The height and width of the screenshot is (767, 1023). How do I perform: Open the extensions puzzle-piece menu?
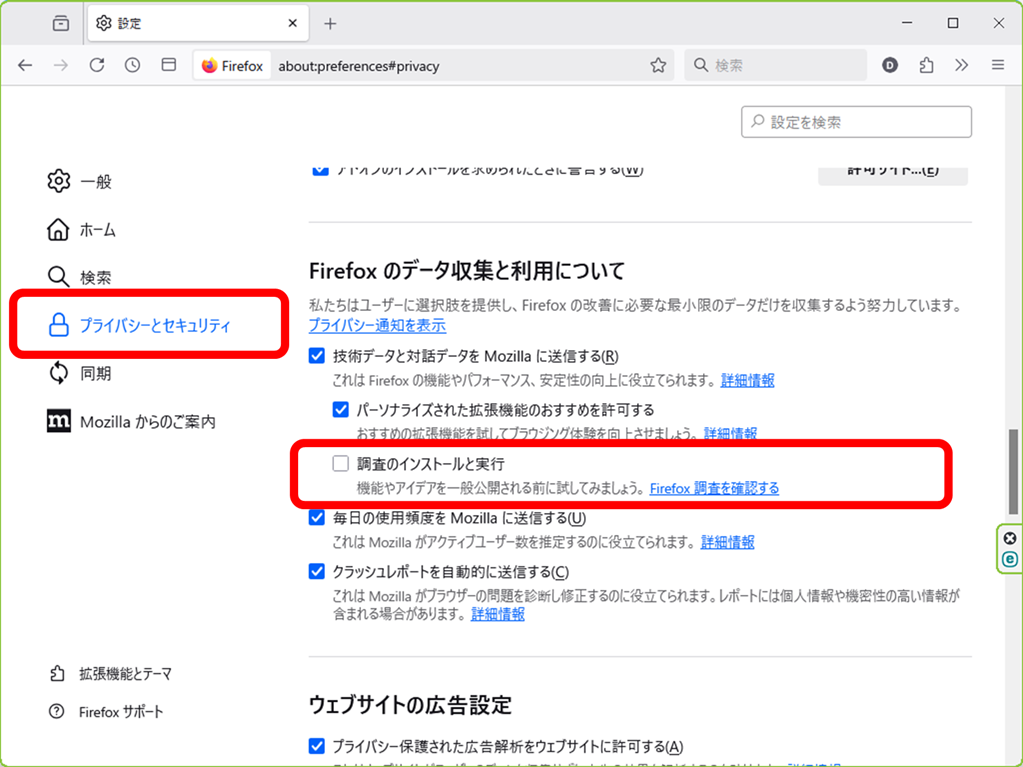pyautogui.click(x=926, y=65)
